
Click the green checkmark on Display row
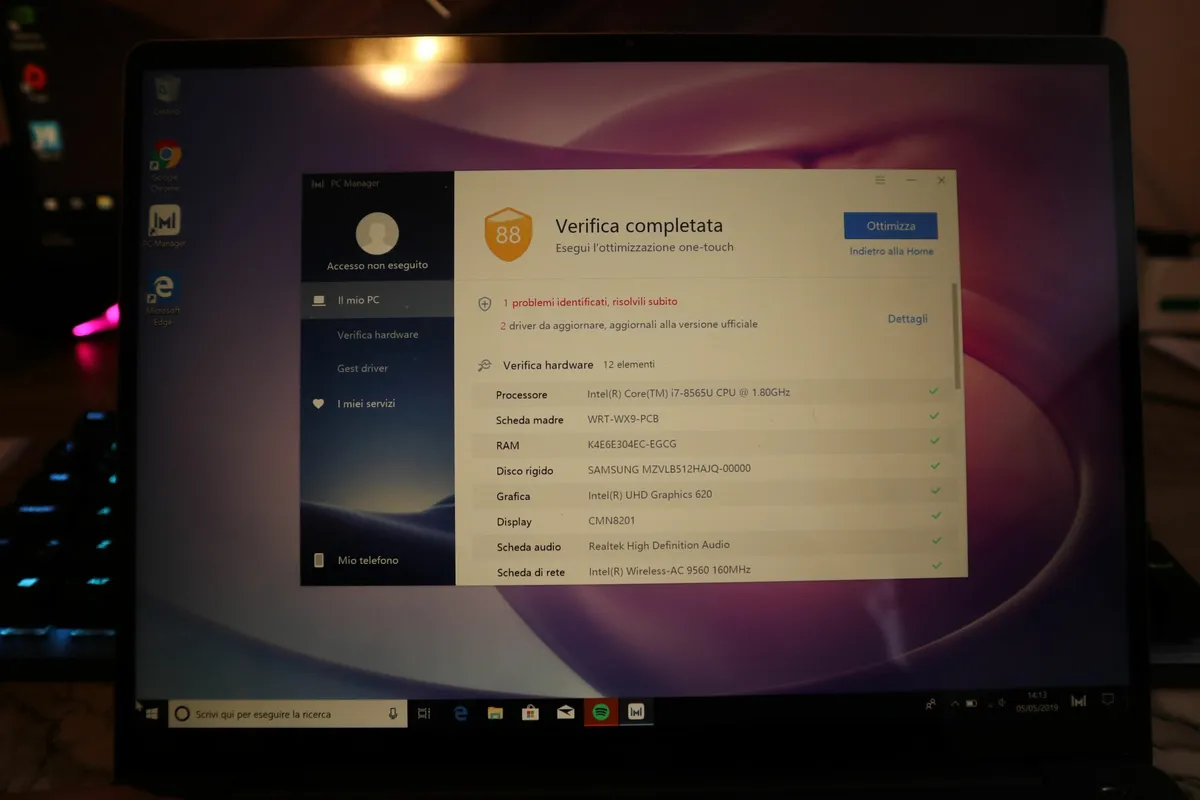pyautogui.click(x=937, y=516)
